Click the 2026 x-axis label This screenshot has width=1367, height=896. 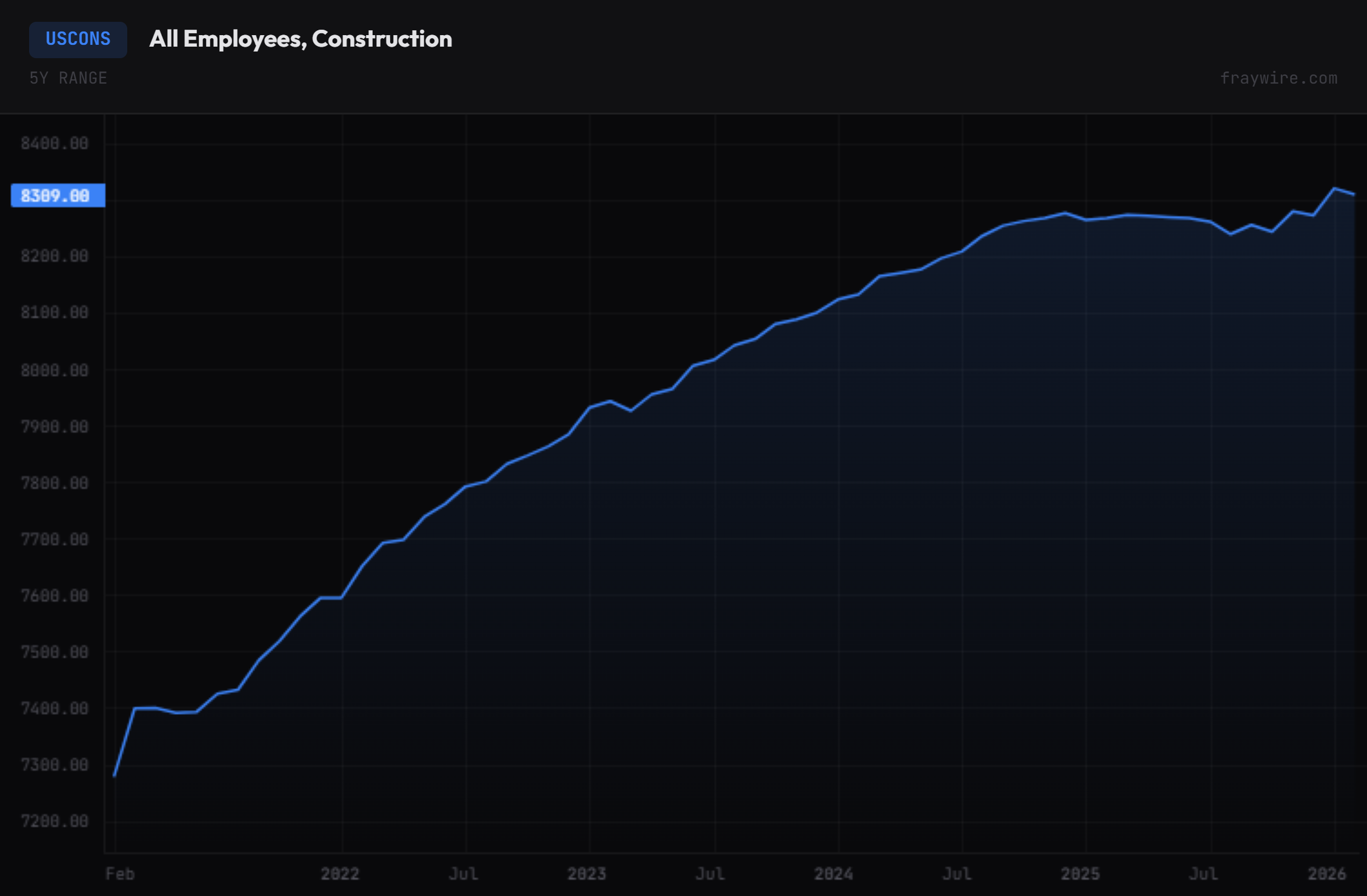point(1326,874)
